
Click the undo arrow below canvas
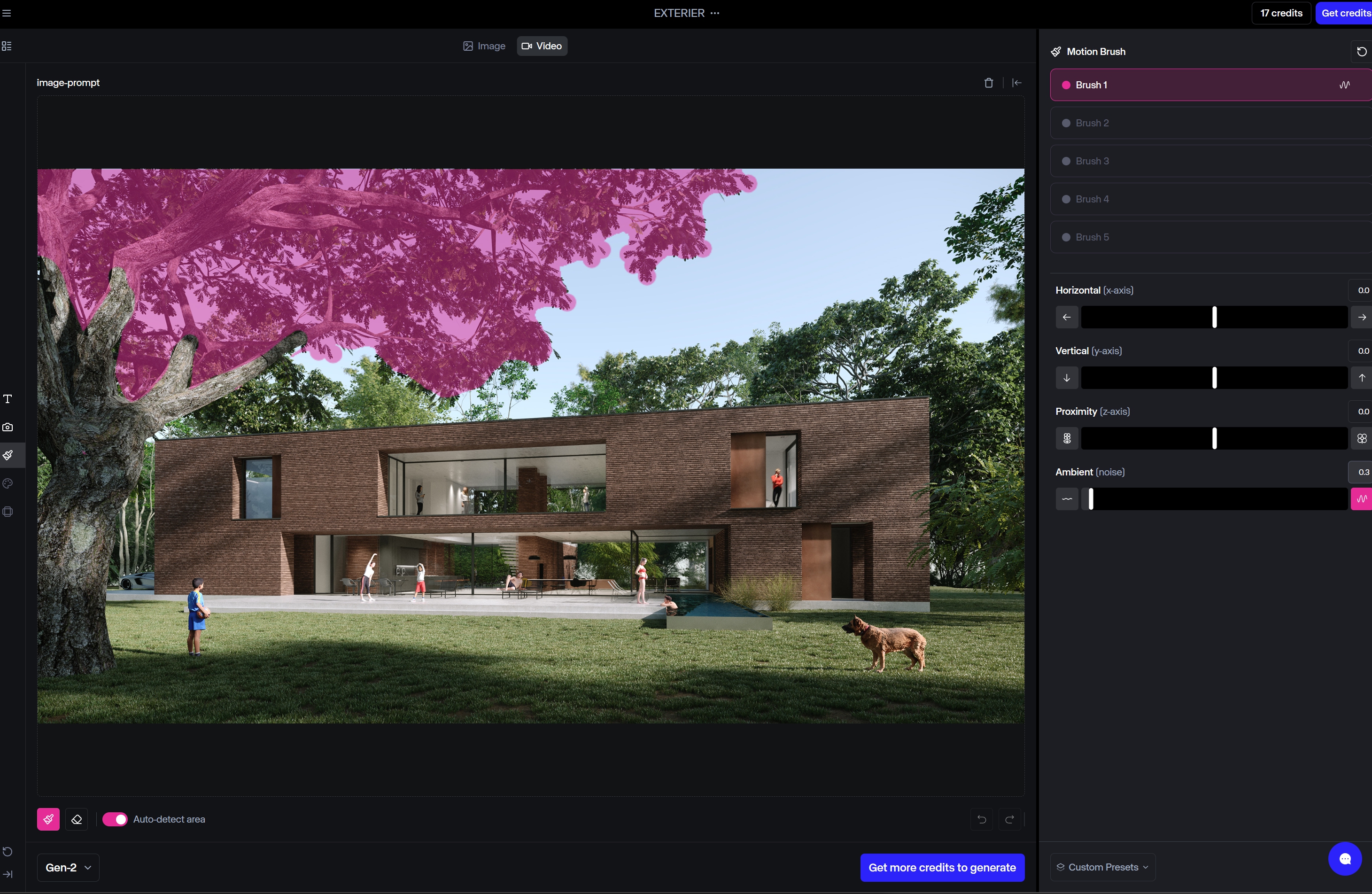(982, 819)
